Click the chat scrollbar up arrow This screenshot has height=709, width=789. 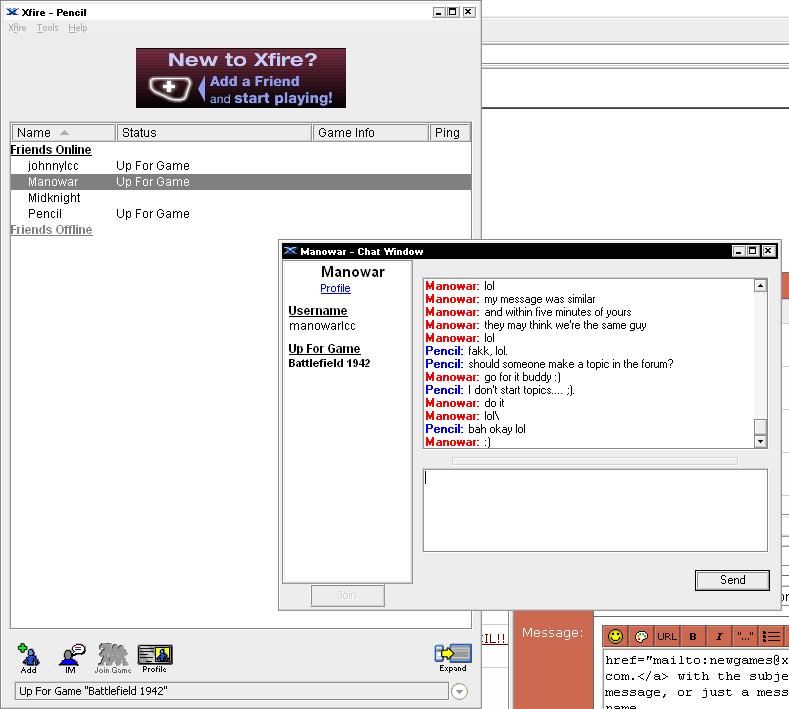[x=760, y=285]
